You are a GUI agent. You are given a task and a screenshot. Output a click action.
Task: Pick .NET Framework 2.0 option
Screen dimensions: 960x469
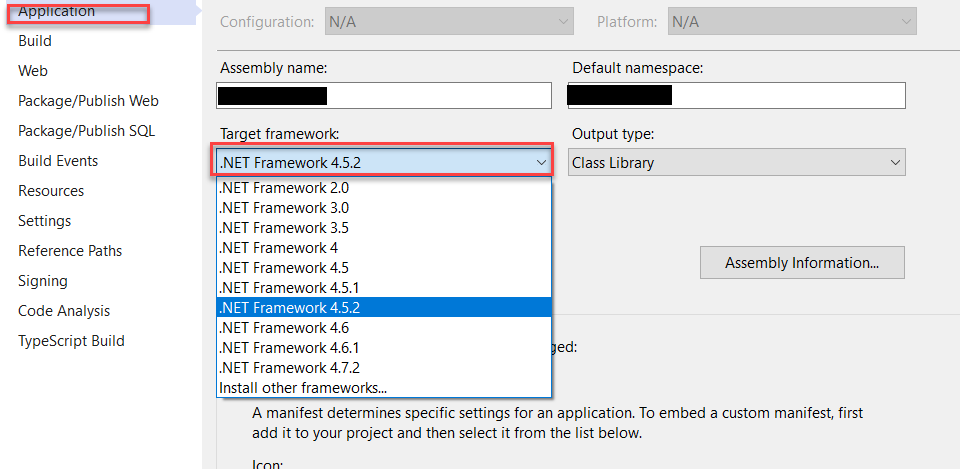pyautogui.click(x=284, y=188)
